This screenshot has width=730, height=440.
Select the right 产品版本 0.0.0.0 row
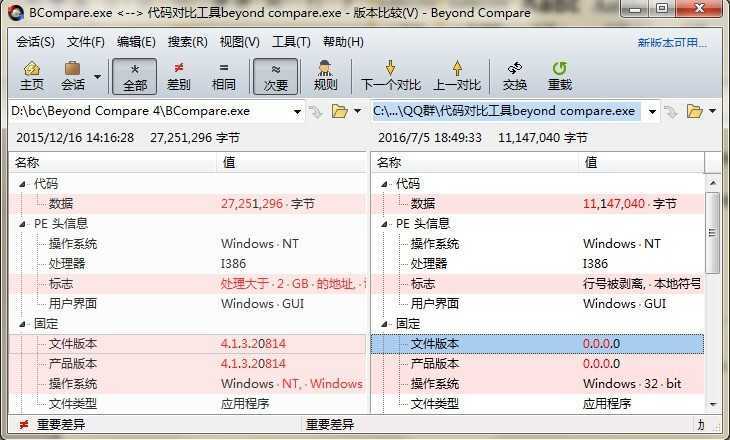tap(538, 364)
